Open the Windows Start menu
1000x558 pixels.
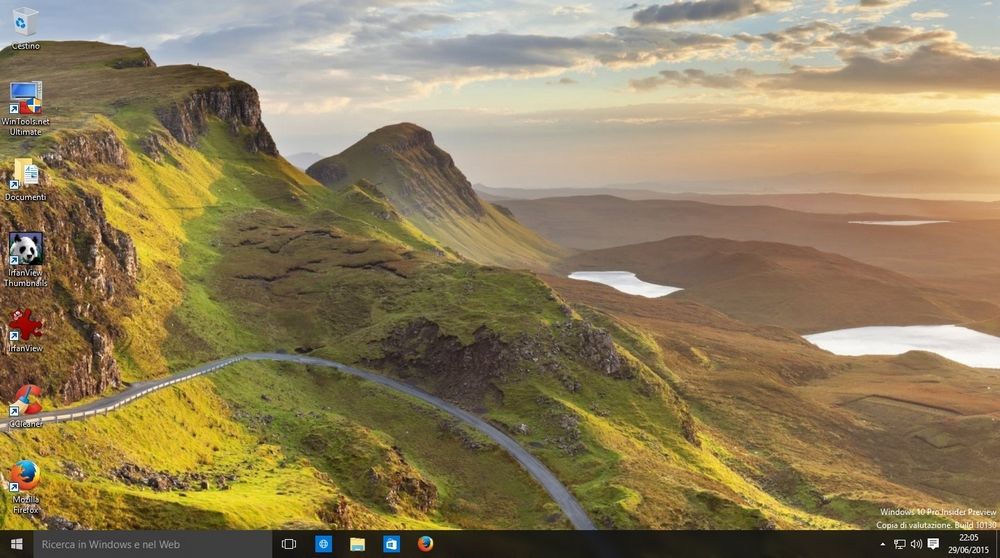[x=16, y=544]
